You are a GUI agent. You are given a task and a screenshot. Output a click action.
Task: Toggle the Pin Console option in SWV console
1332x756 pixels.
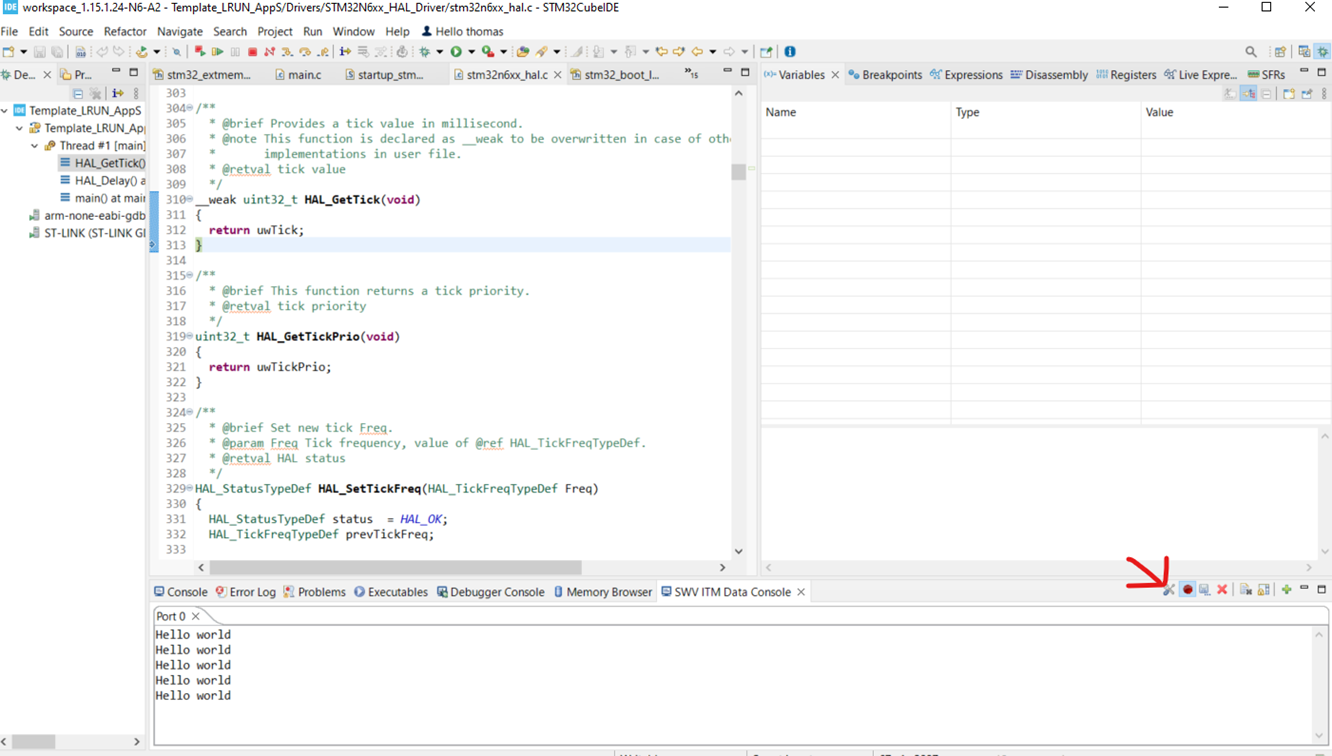coord(1265,590)
